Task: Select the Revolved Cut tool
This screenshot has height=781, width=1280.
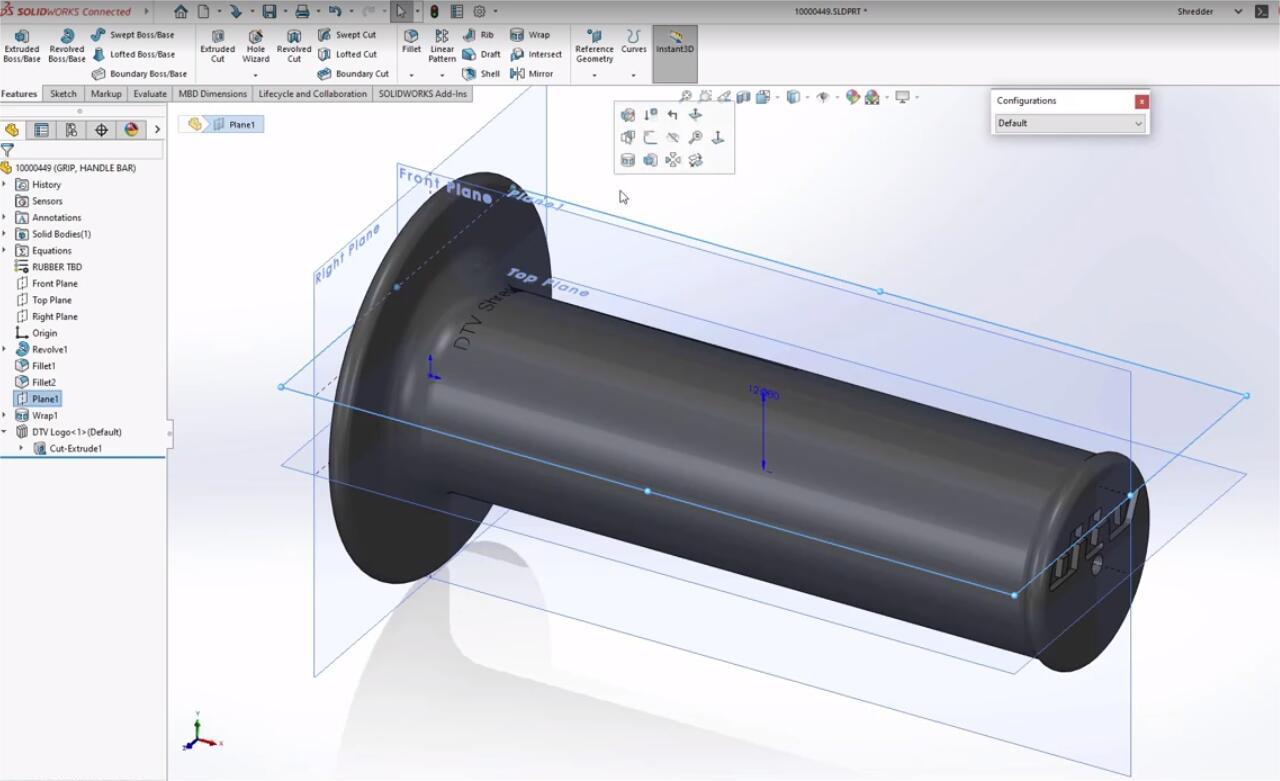Action: point(293,49)
